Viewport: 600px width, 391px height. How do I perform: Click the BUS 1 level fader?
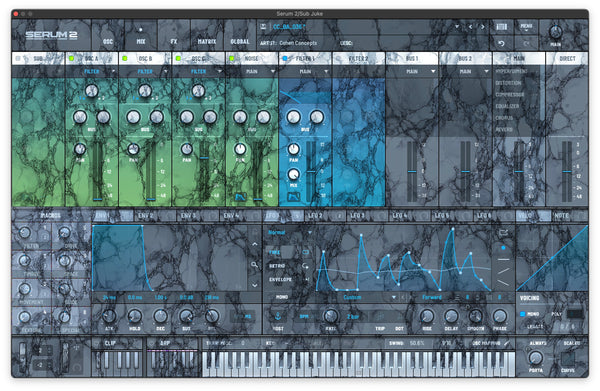pyautogui.click(x=412, y=171)
